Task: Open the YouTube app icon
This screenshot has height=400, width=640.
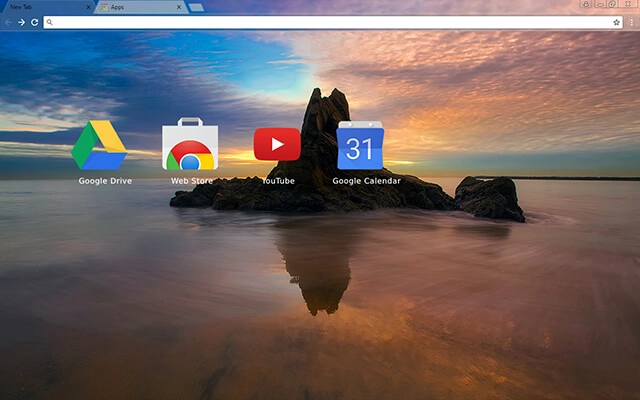Action: tap(277, 144)
